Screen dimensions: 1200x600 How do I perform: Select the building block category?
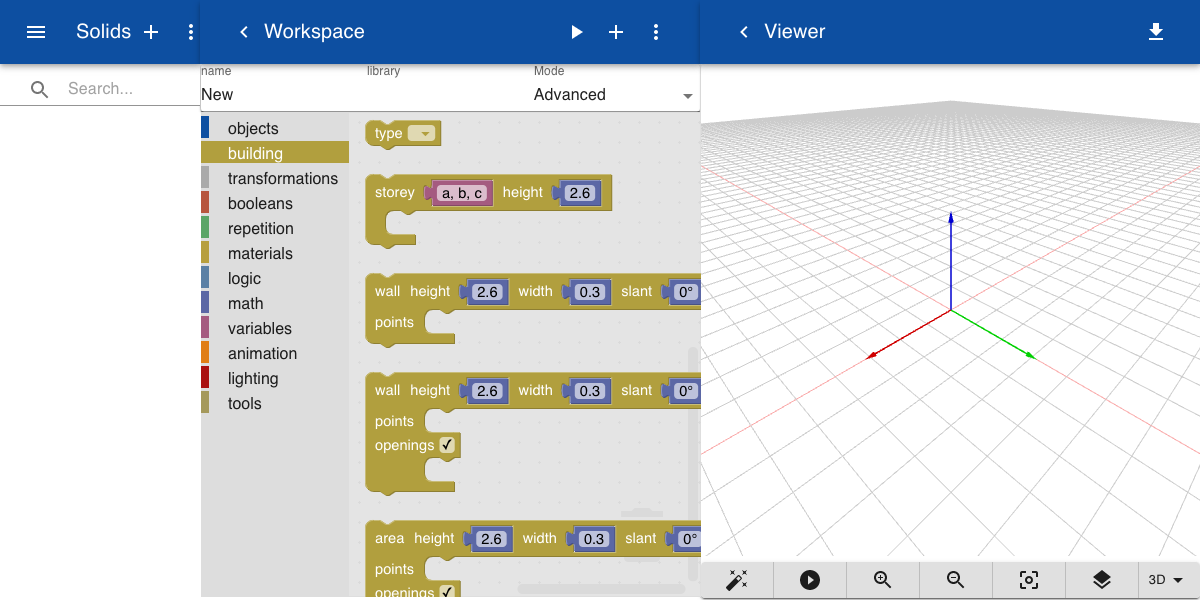pos(275,153)
